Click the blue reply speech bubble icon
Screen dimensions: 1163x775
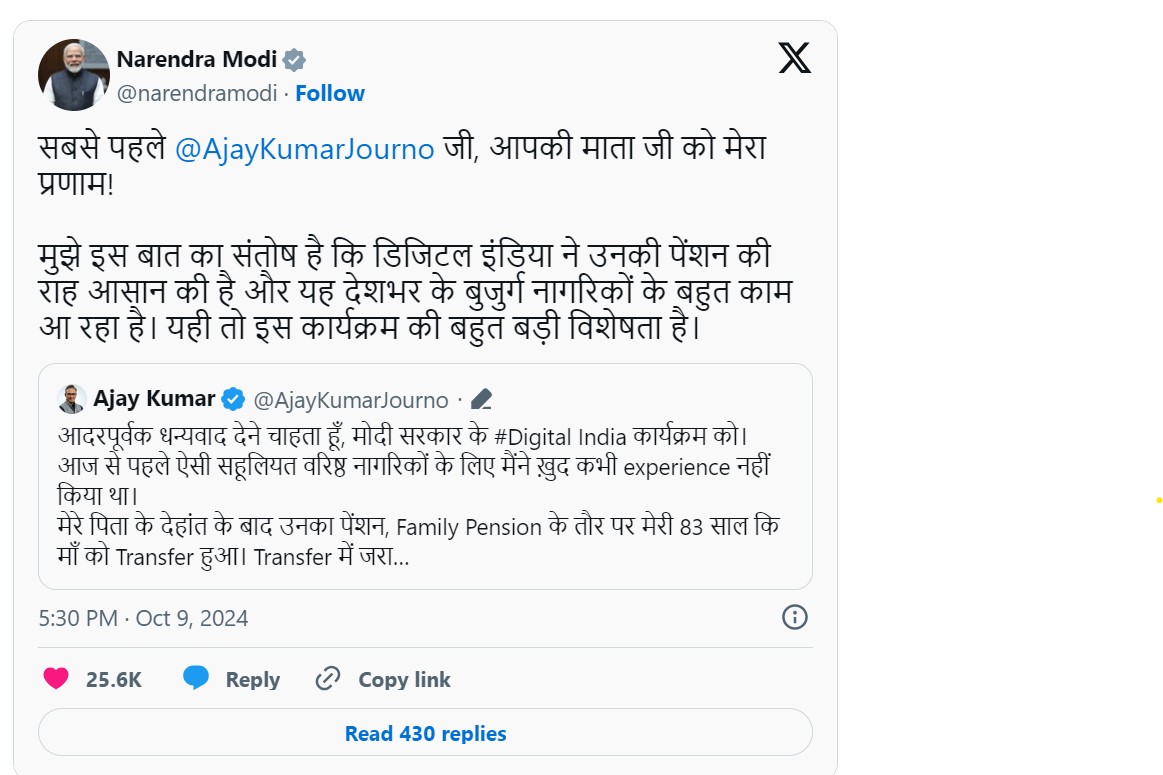[x=196, y=679]
